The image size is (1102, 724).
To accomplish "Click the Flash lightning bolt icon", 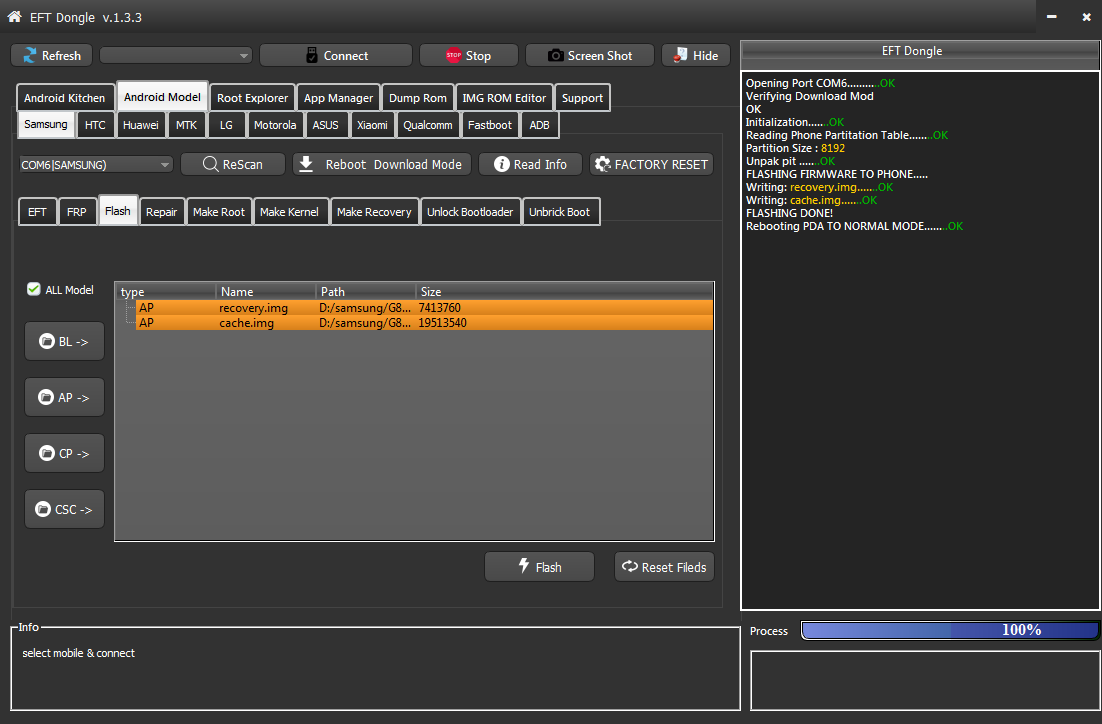I will pos(524,565).
